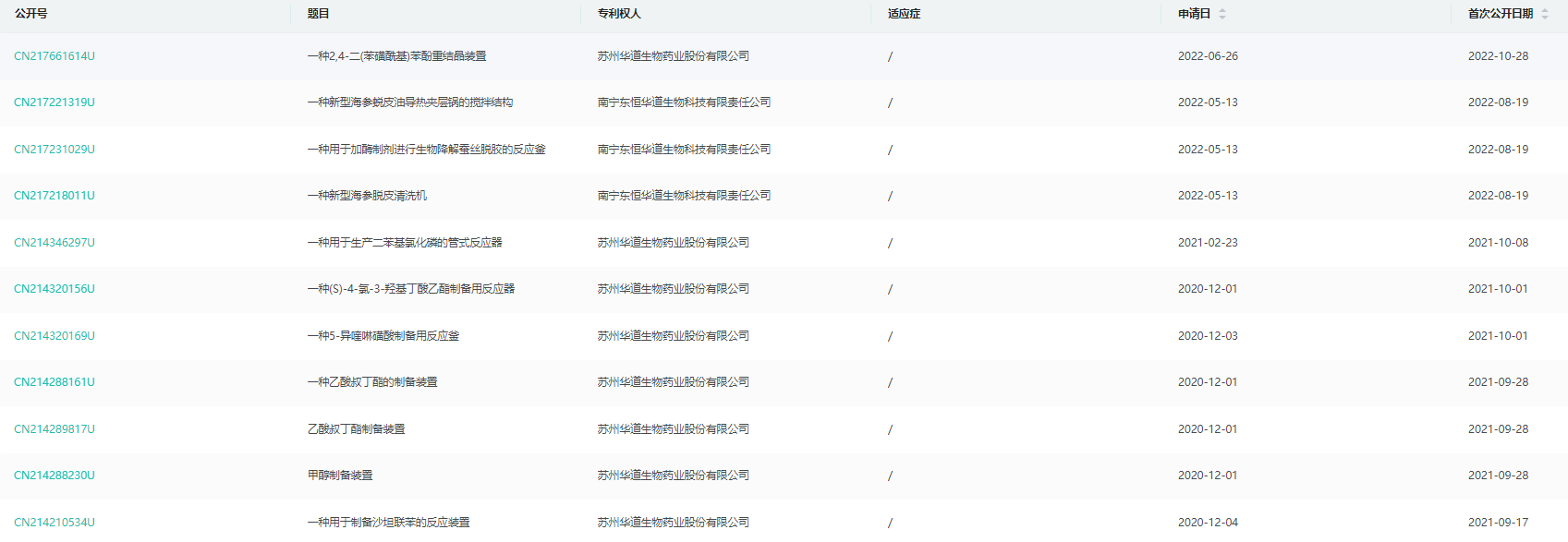
Task: Click the 专利权人 column header
Action: tap(619, 14)
